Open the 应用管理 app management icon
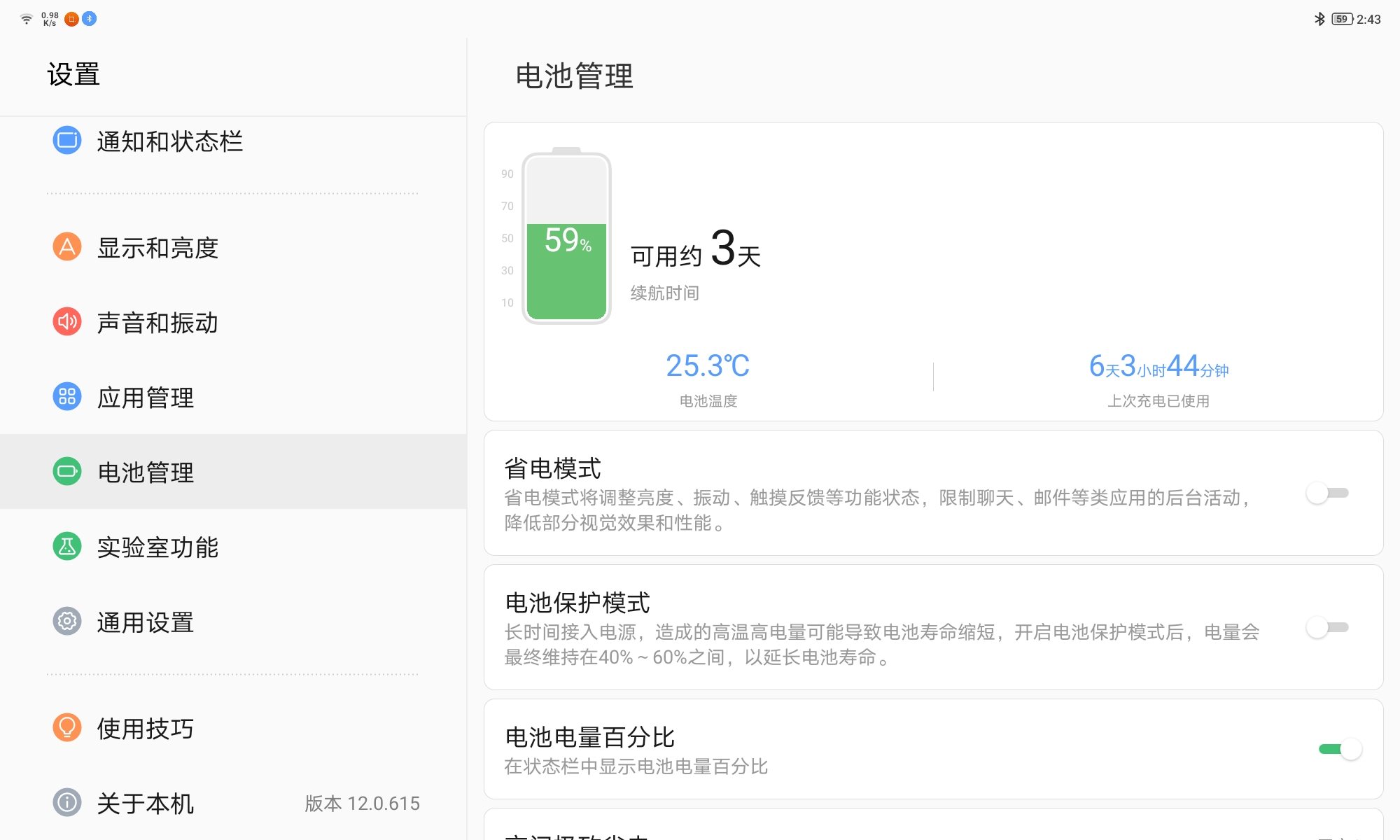The width and height of the screenshot is (1400, 840). coord(66,398)
